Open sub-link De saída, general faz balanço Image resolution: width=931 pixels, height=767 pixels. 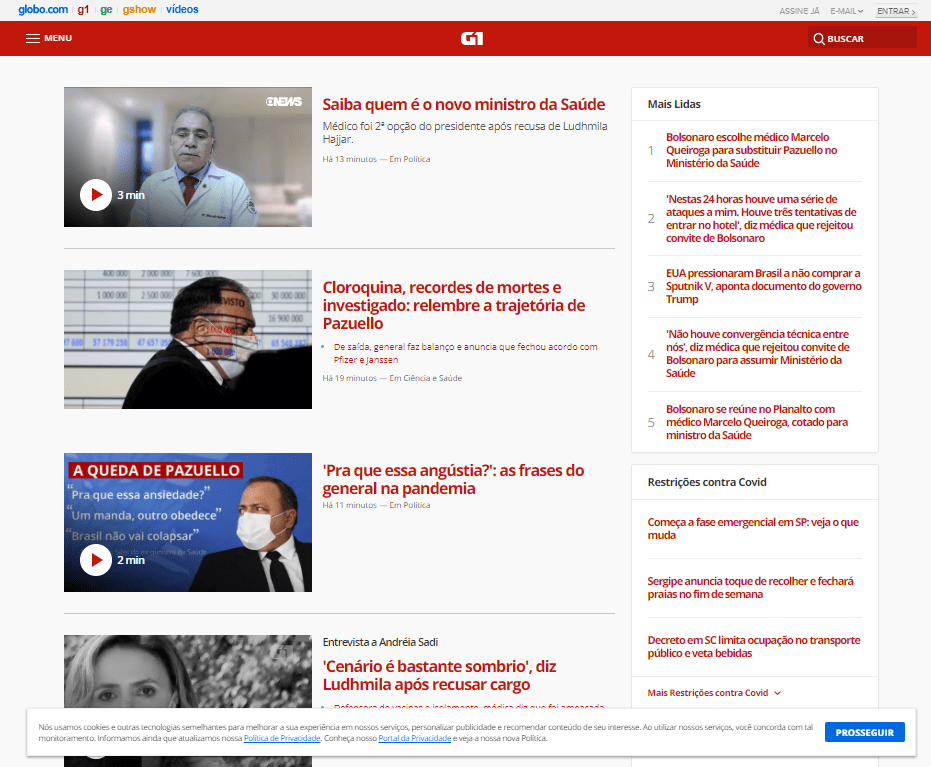coord(466,353)
